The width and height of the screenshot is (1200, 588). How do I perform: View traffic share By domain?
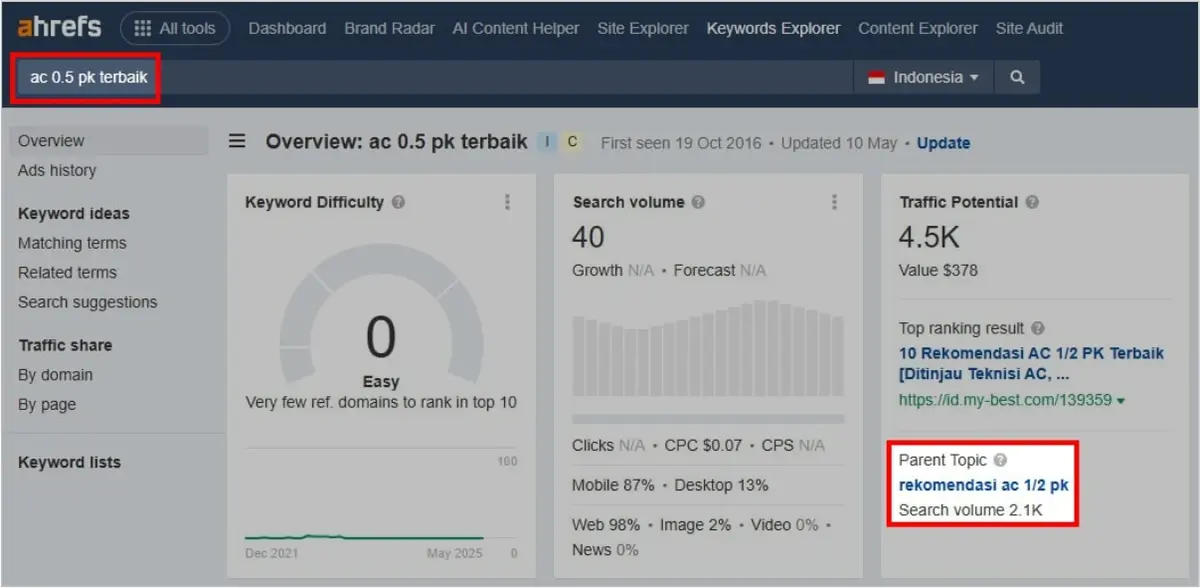[55, 375]
